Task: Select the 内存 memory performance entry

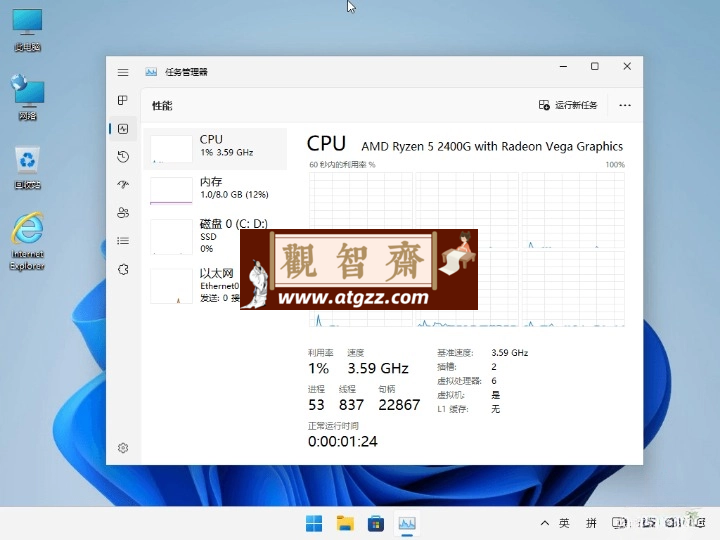Action: pyautogui.click(x=215, y=191)
